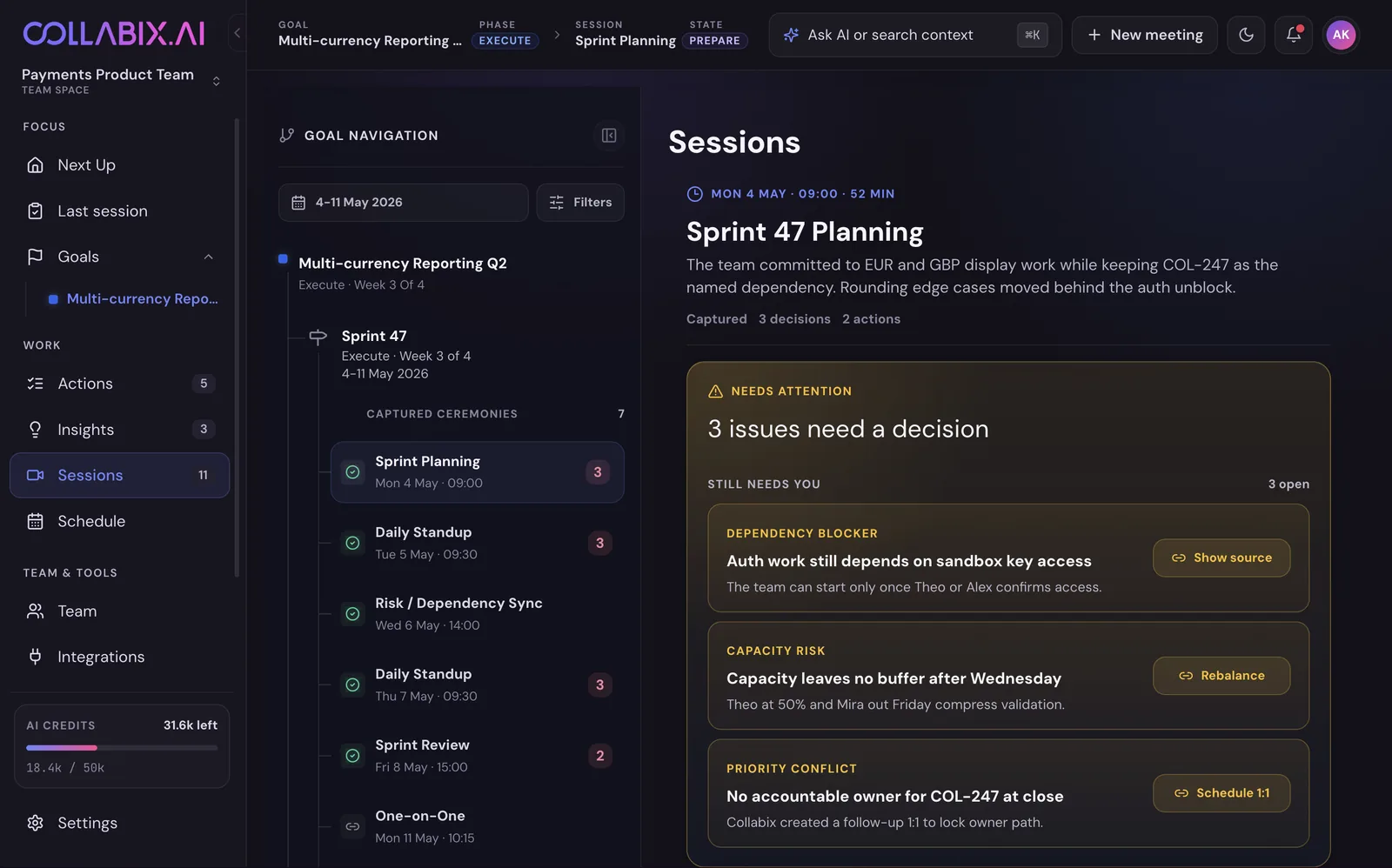The height and width of the screenshot is (868, 1392).
Task: Open Settings
Action: (120, 823)
